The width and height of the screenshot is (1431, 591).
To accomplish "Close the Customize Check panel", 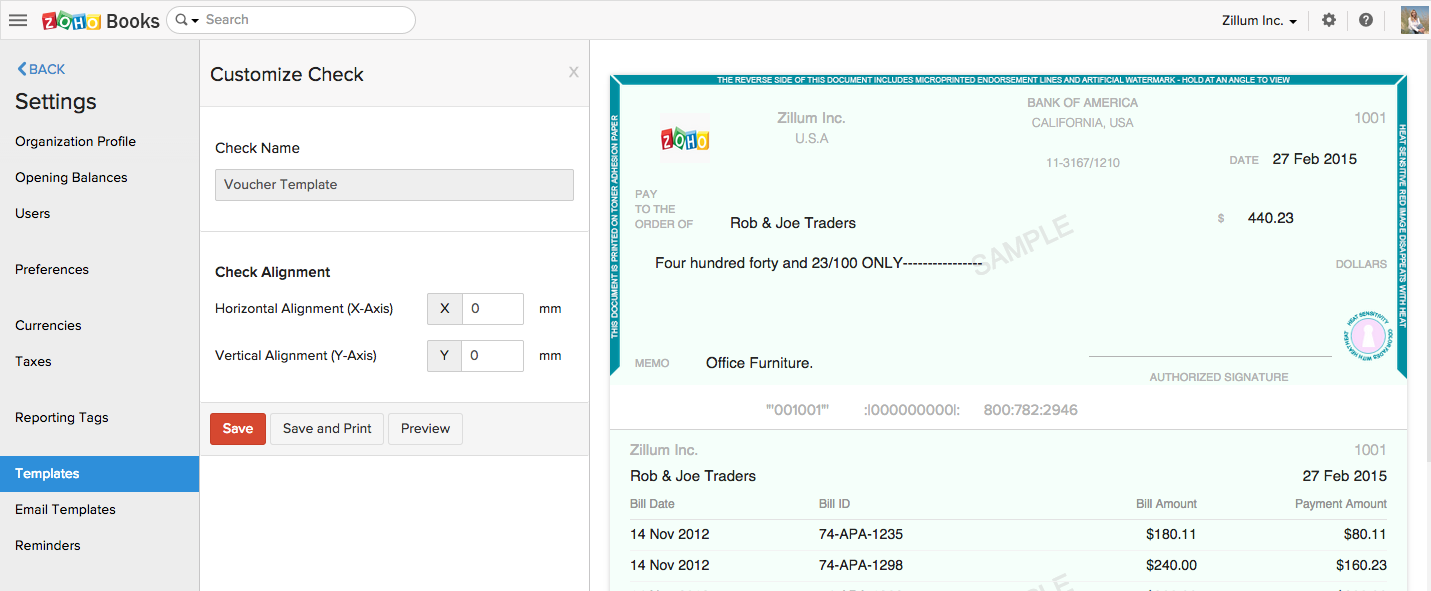I will [x=573, y=72].
